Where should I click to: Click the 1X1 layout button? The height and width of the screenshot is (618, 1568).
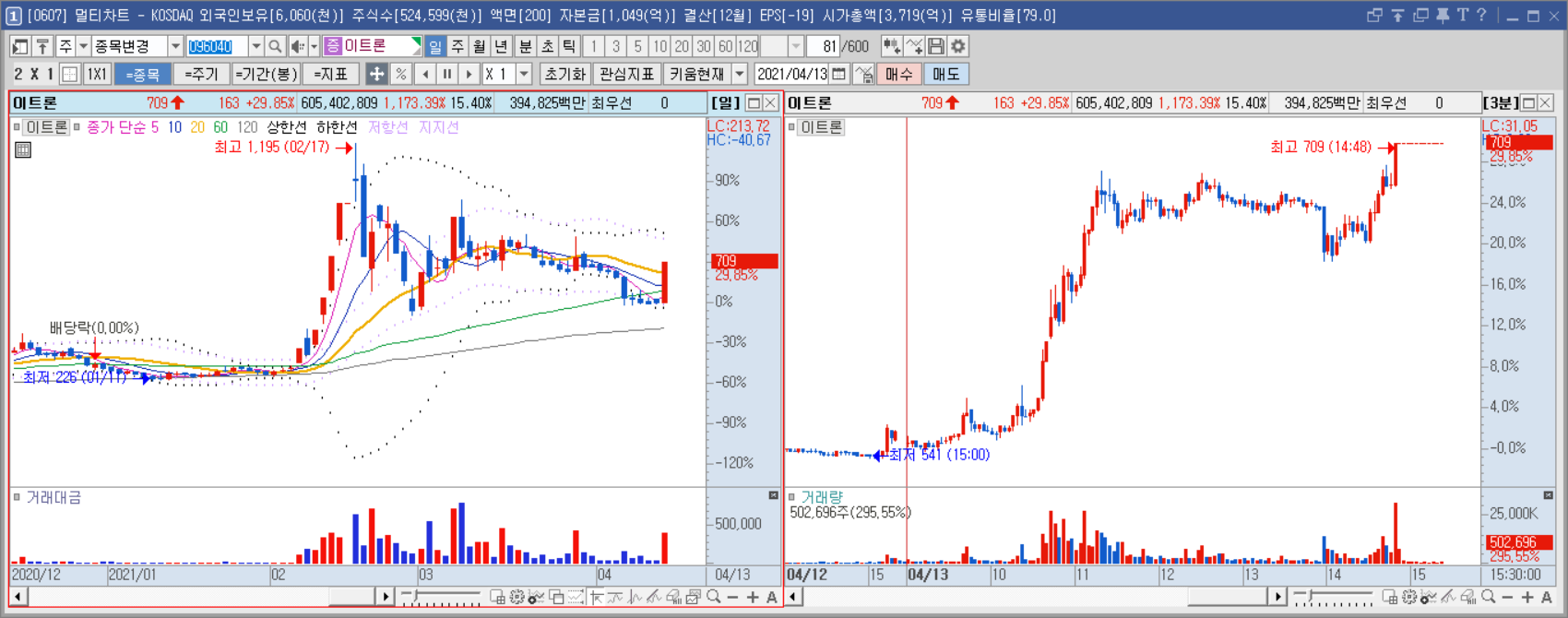click(x=97, y=74)
